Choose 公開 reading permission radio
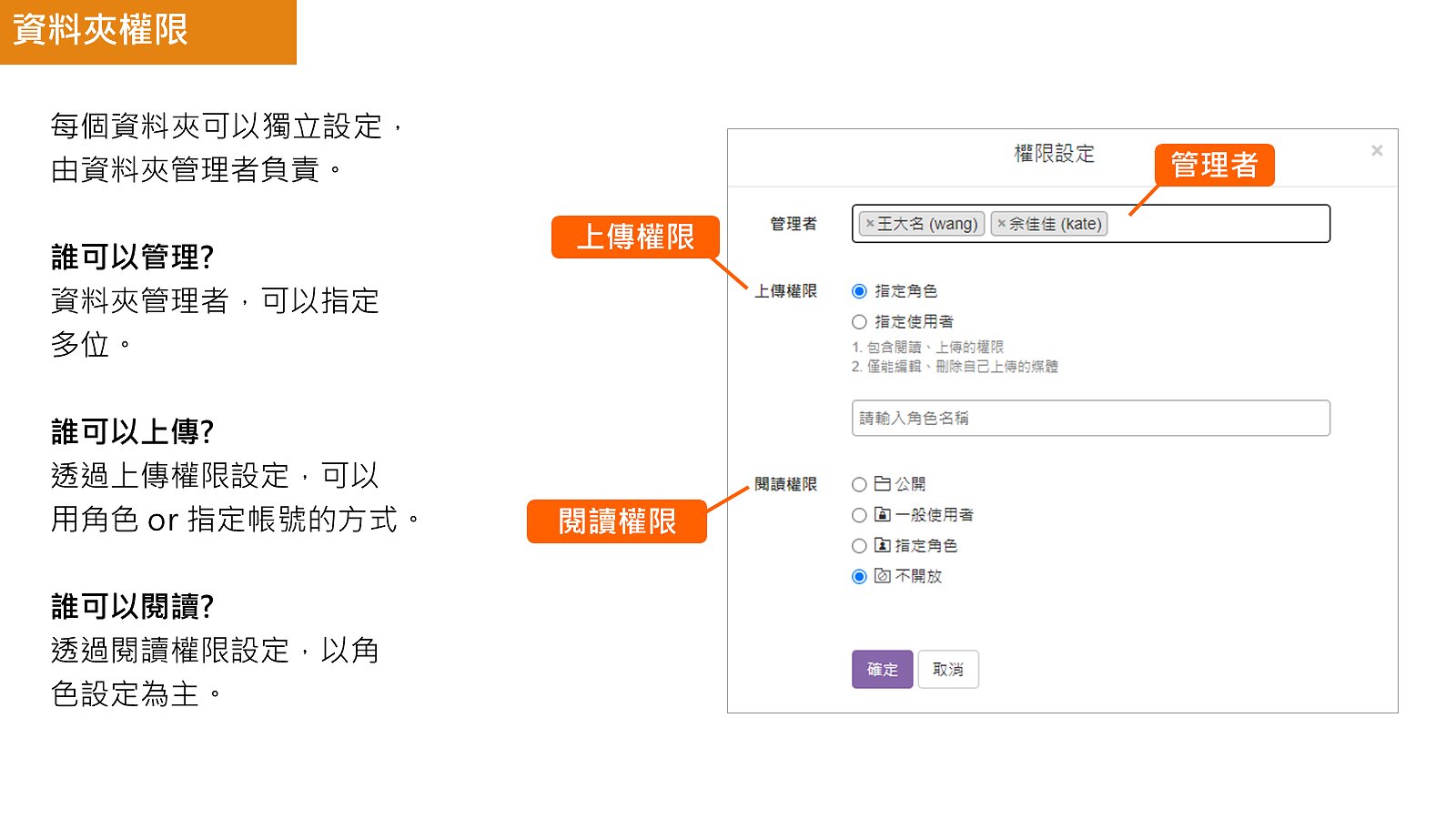 tap(859, 484)
